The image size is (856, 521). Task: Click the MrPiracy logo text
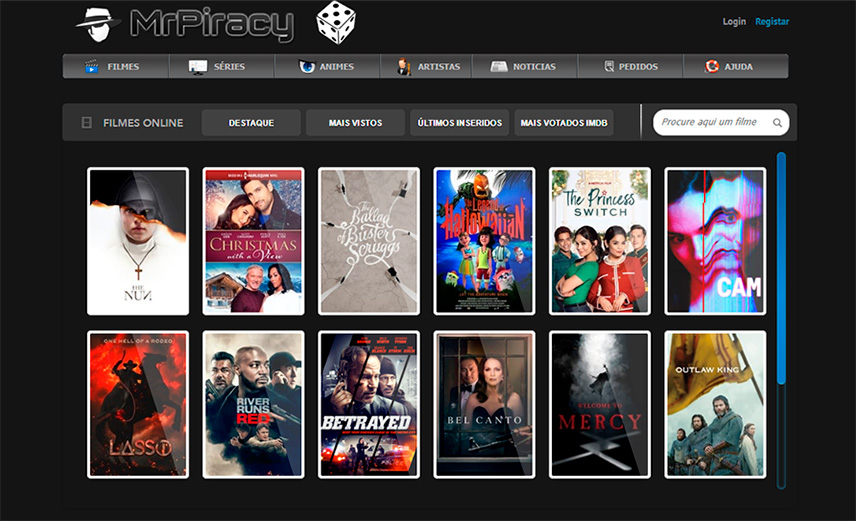coord(212,24)
